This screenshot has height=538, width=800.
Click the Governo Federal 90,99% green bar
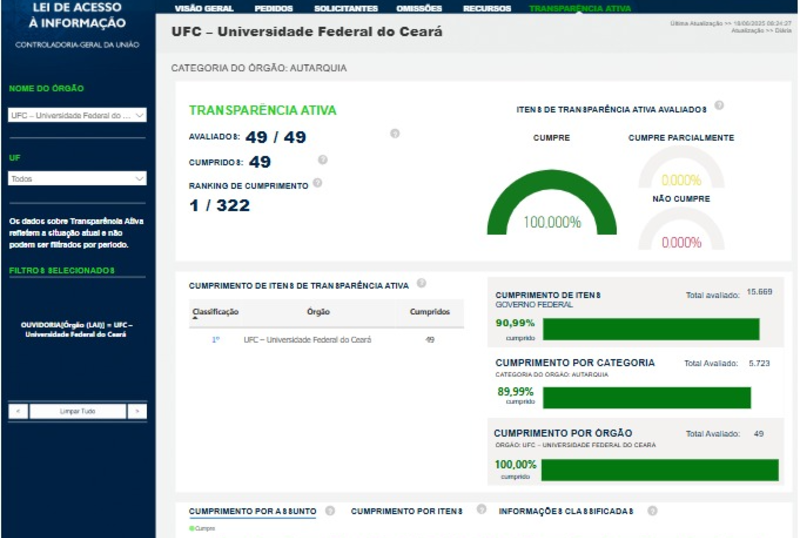coord(651,329)
